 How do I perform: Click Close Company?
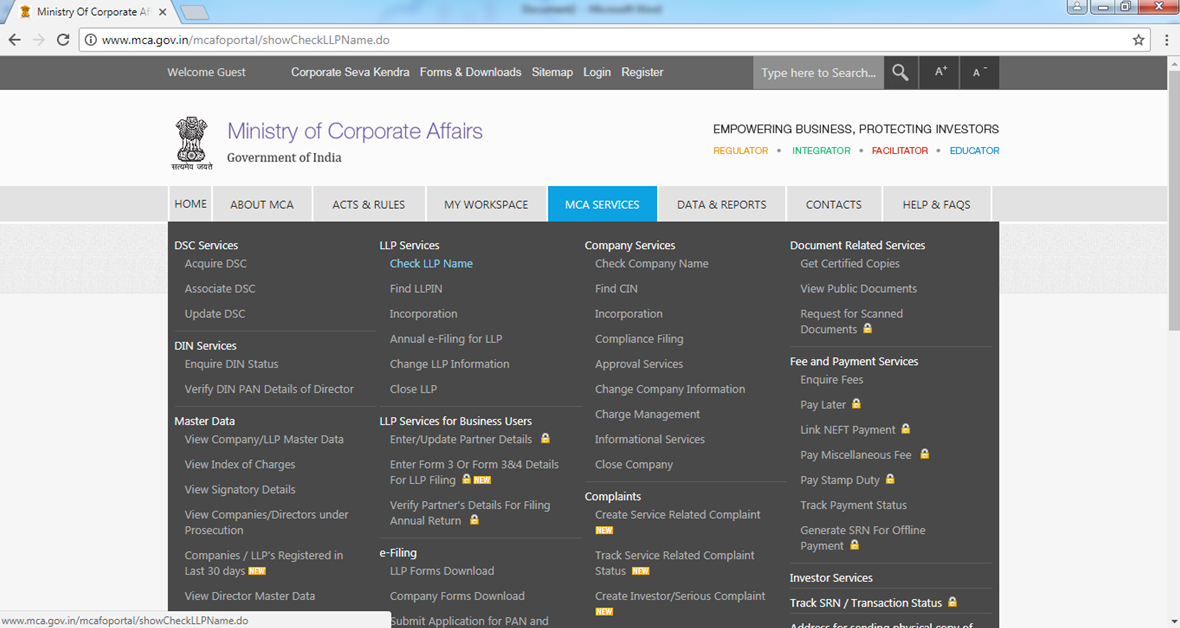[634, 465]
